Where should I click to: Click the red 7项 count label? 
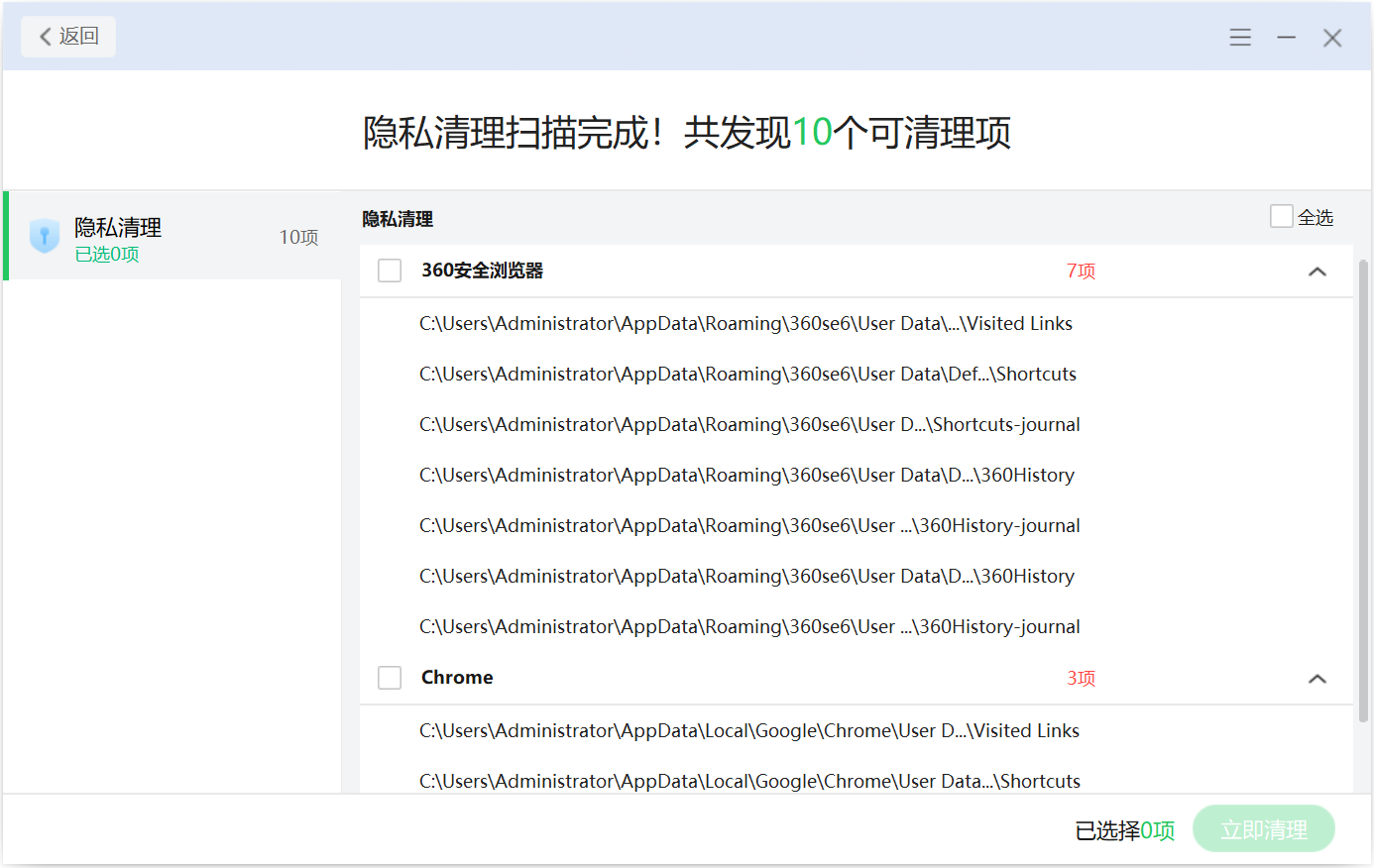tap(1081, 271)
